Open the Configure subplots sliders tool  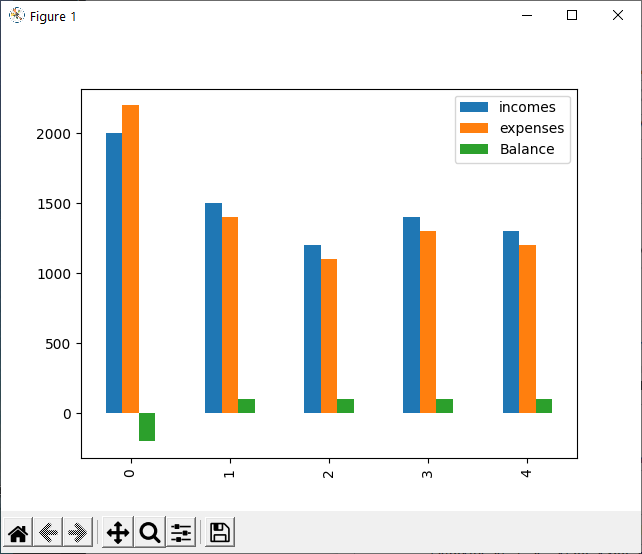click(x=181, y=533)
